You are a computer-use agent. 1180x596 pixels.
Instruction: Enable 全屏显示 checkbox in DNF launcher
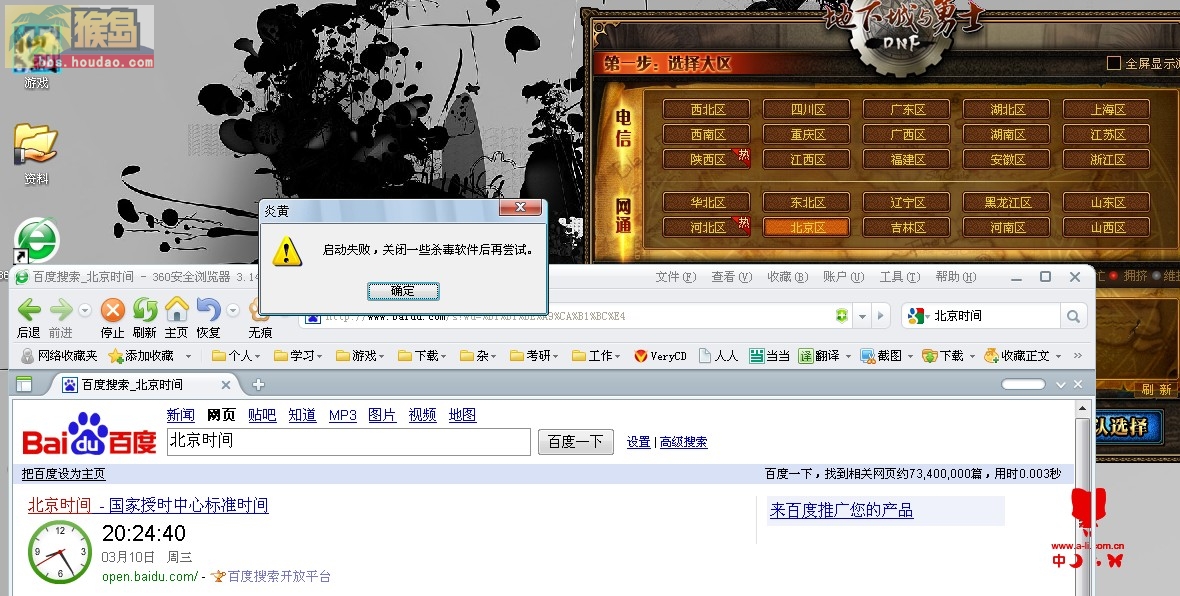(1114, 63)
